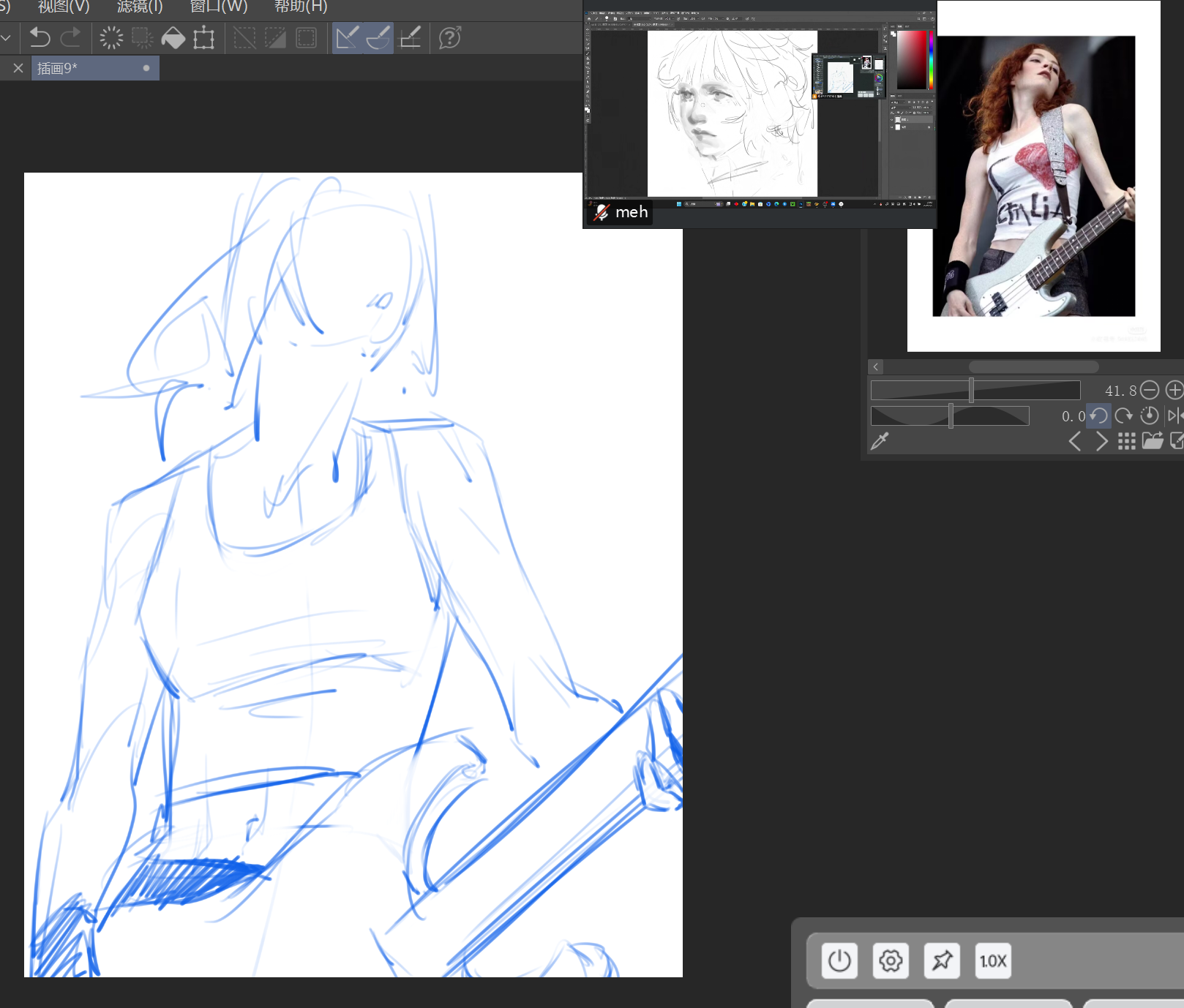Open the 窗口(W) menu
The width and height of the screenshot is (1184, 1008).
(218, 7)
